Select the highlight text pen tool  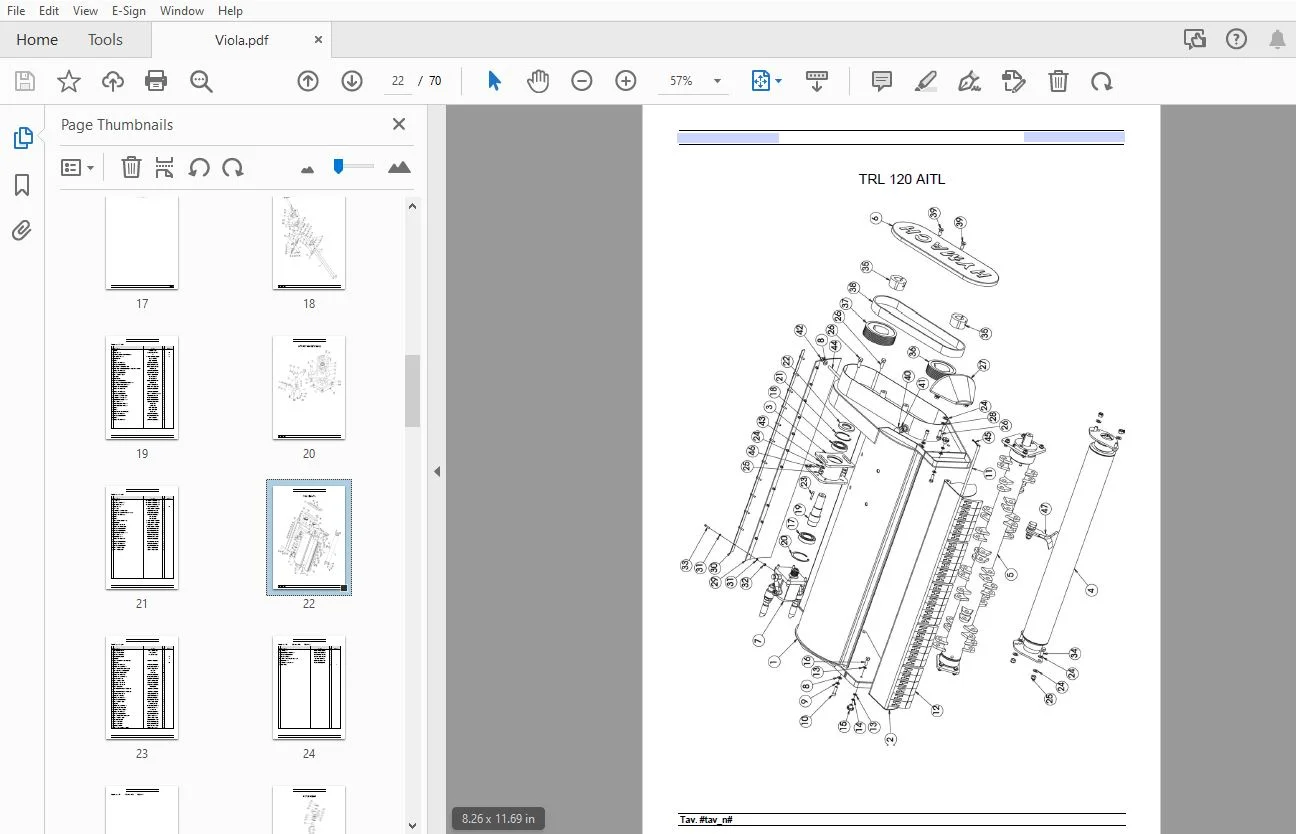click(926, 81)
